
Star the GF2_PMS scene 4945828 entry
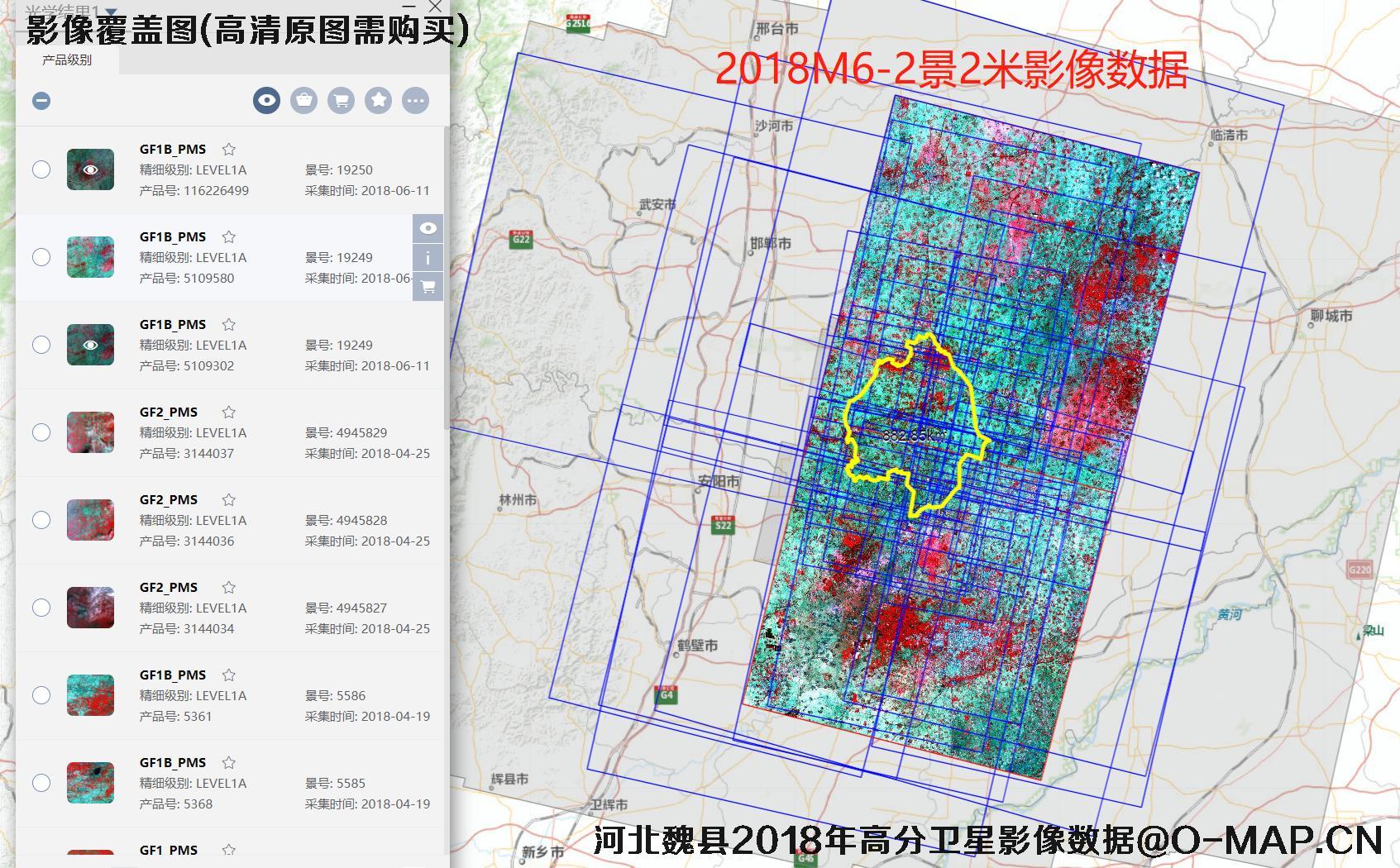[x=229, y=500]
